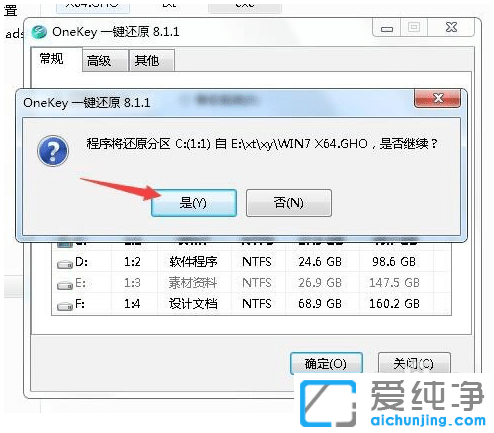Click the 98.6 GB value in D: row
Screen dimensions: 494x433
(x=394, y=262)
